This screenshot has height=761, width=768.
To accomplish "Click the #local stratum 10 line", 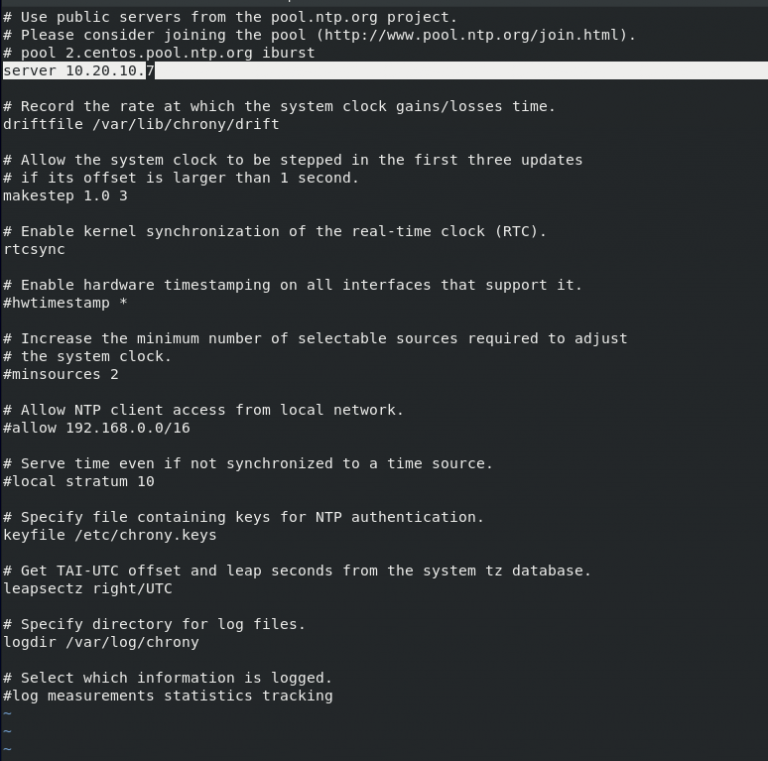I will [79, 481].
